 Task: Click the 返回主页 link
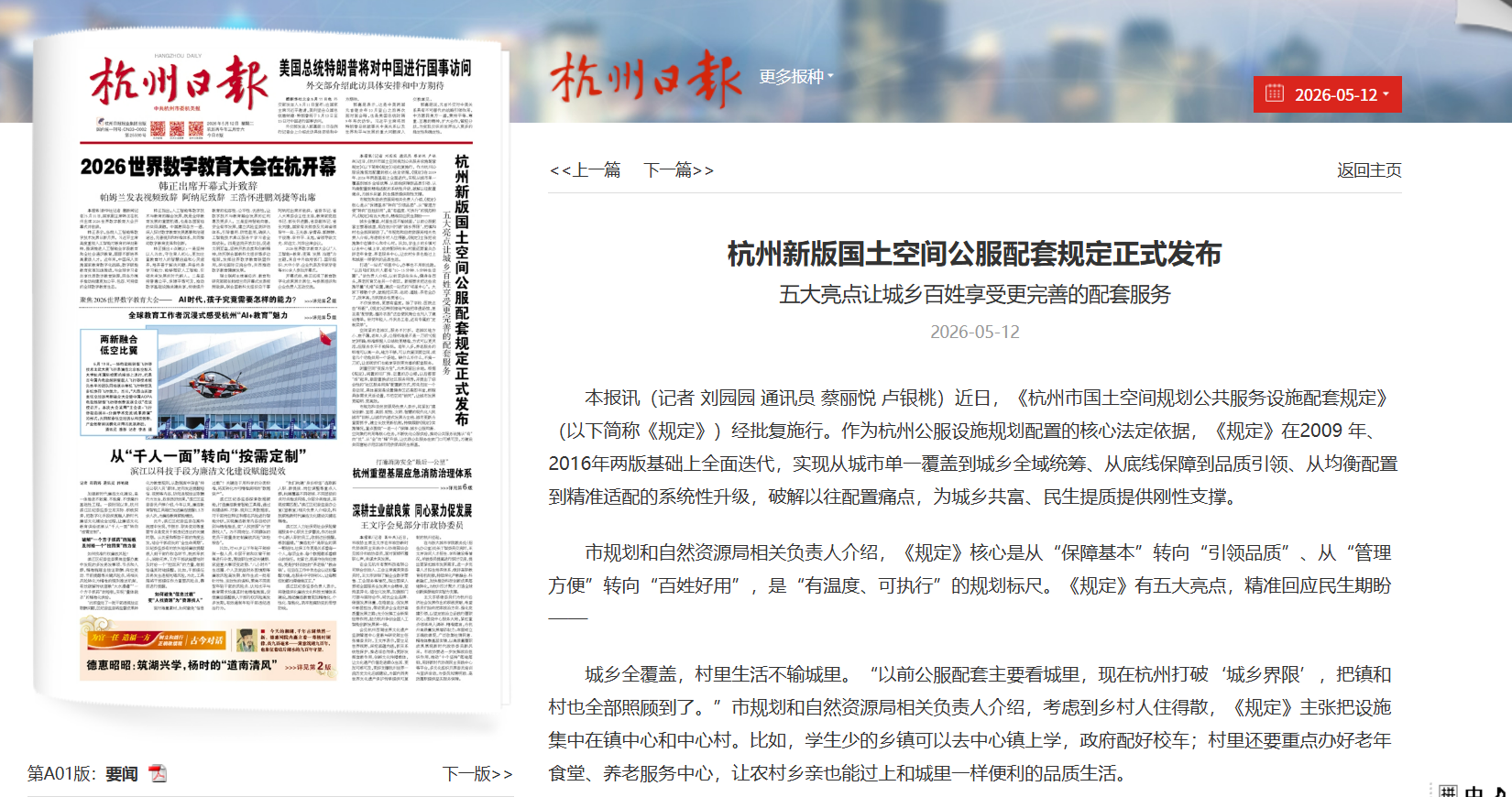point(1369,170)
